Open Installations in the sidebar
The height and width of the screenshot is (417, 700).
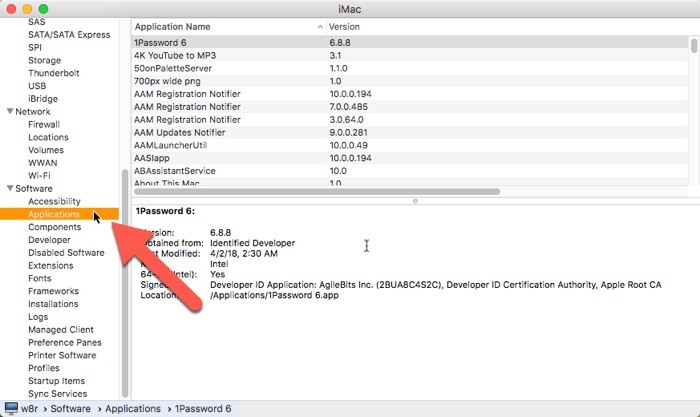[53, 304]
